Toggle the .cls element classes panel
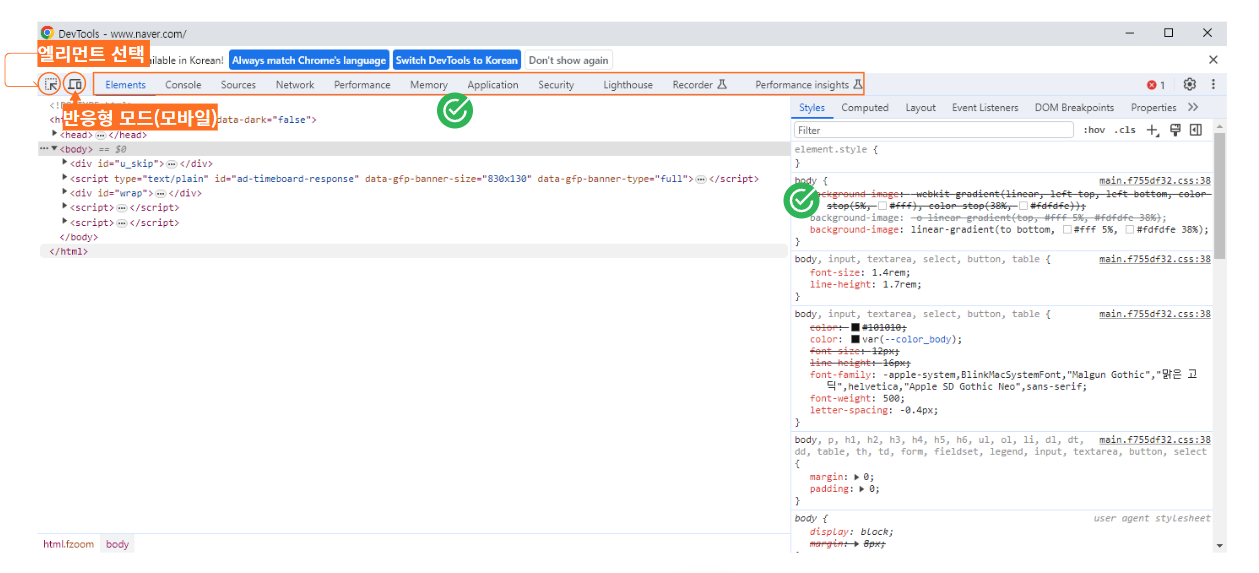The width and height of the screenshot is (1259, 573). point(1125,130)
